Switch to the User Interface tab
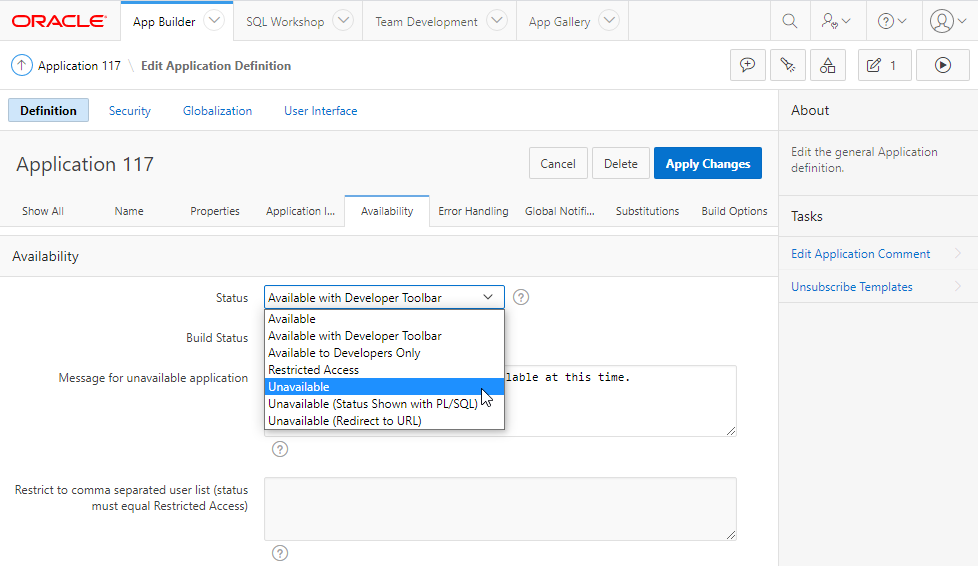This screenshot has height=566, width=978. [321, 110]
